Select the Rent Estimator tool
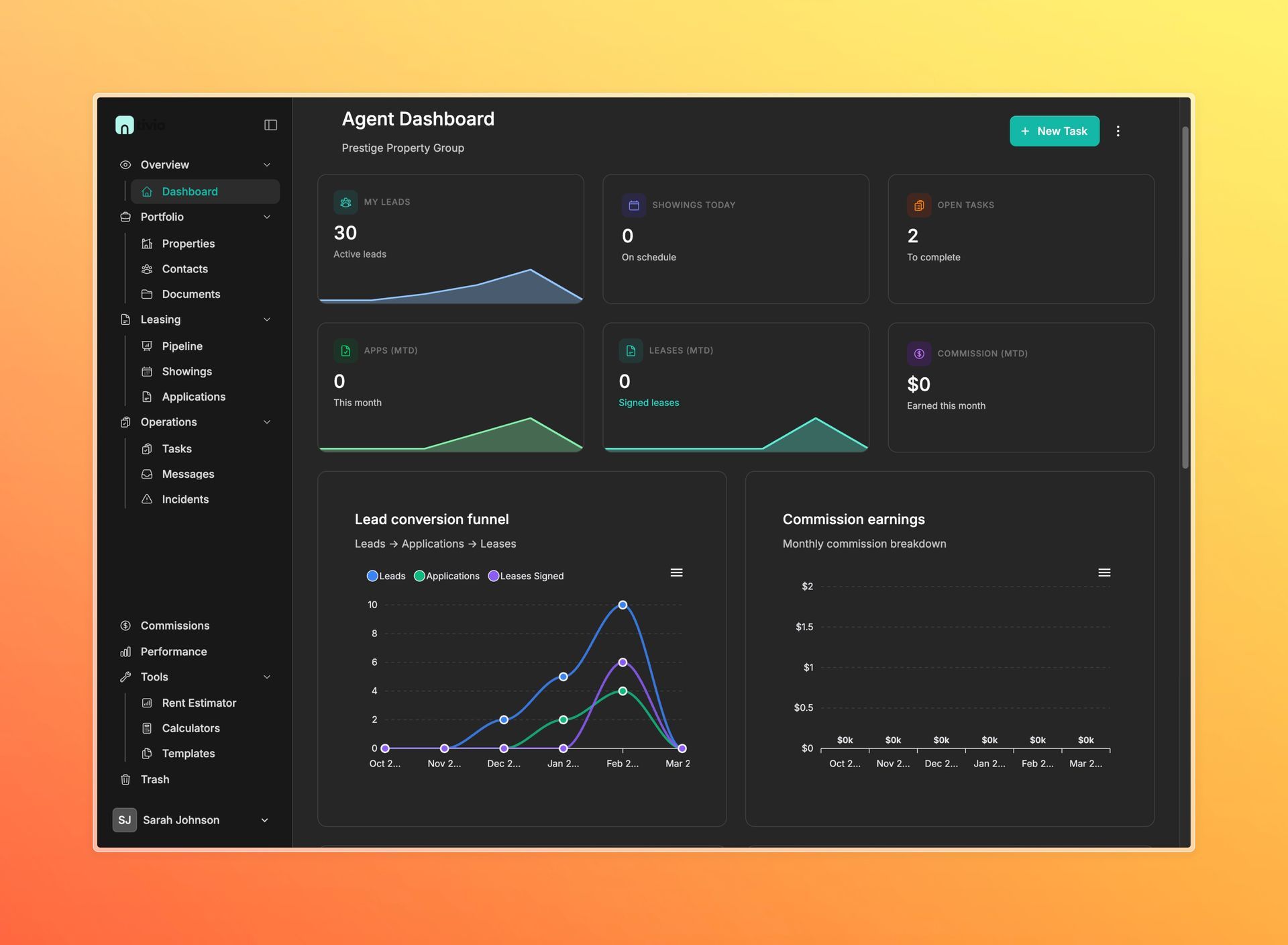 coord(199,703)
